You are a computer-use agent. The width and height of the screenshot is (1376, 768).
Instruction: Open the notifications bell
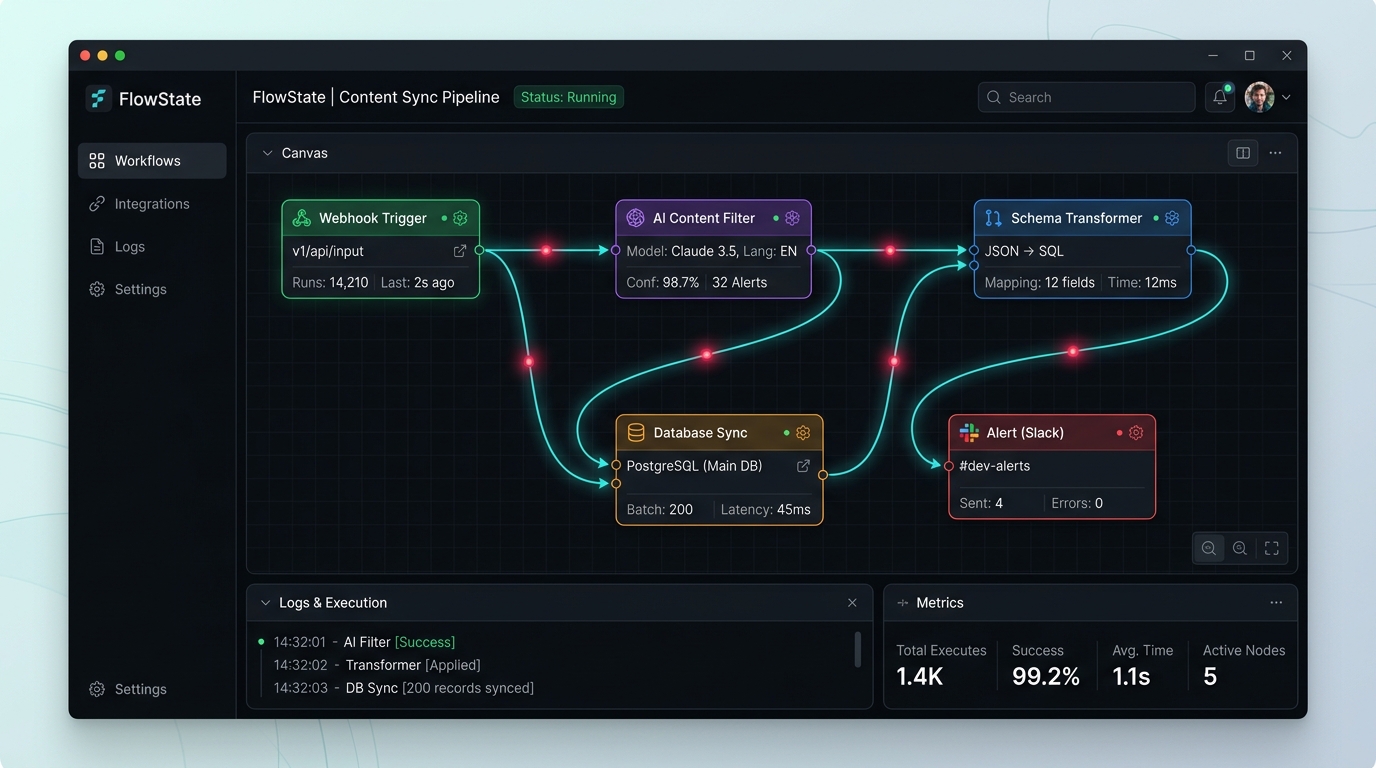click(1220, 97)
